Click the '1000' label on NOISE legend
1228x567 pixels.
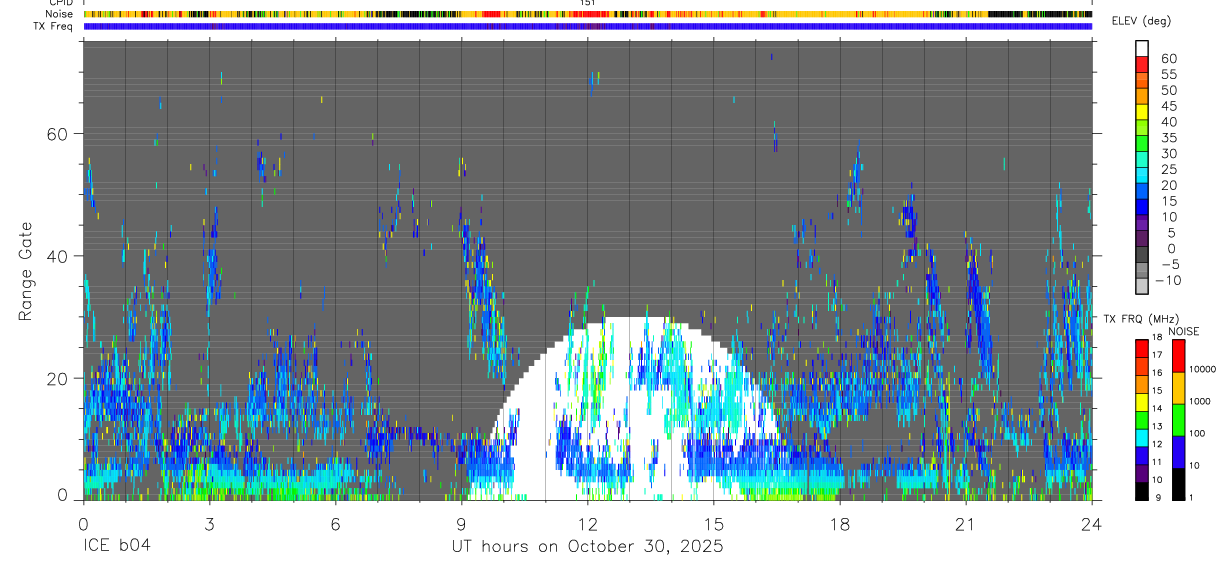(x=1198, y=401)
